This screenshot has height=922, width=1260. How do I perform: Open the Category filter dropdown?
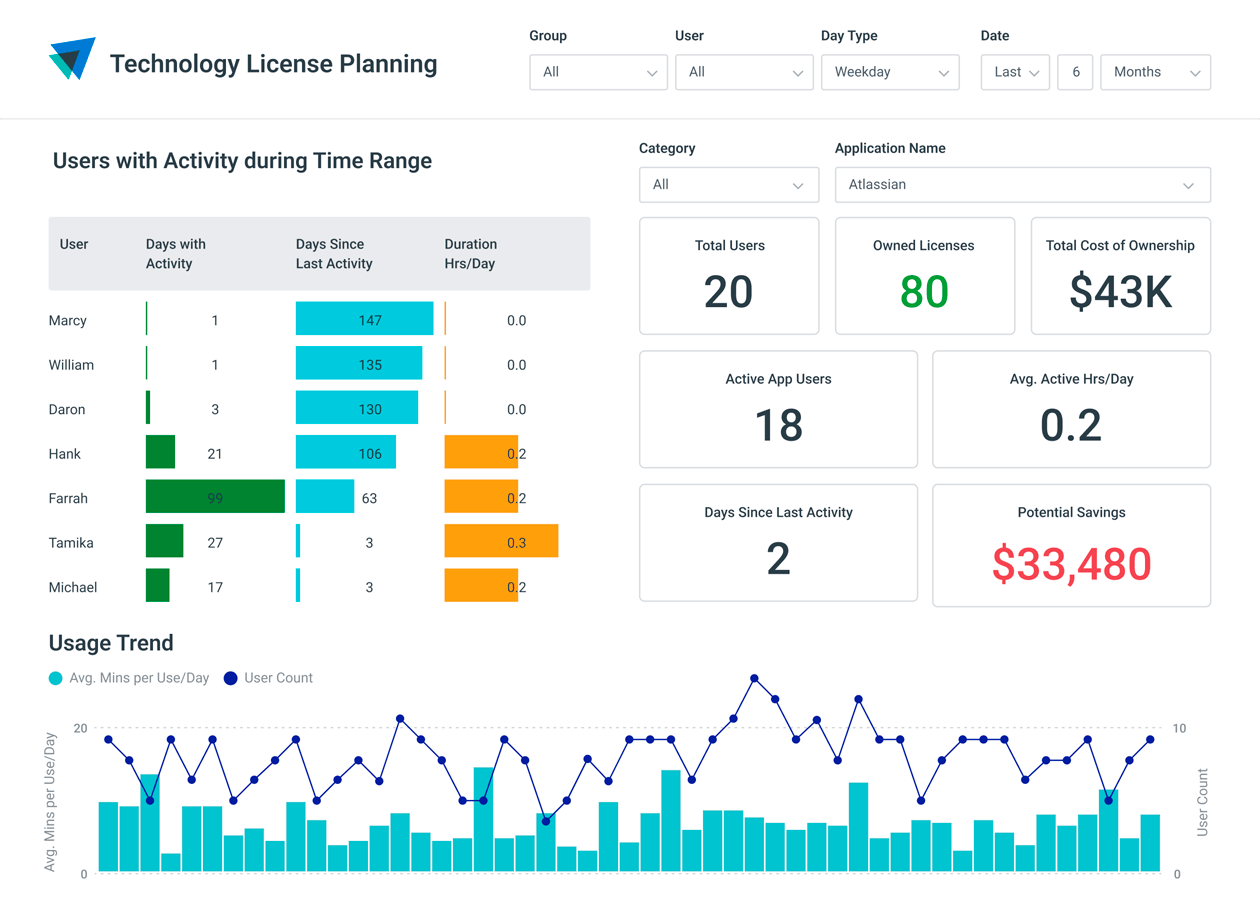click(728, 184)
